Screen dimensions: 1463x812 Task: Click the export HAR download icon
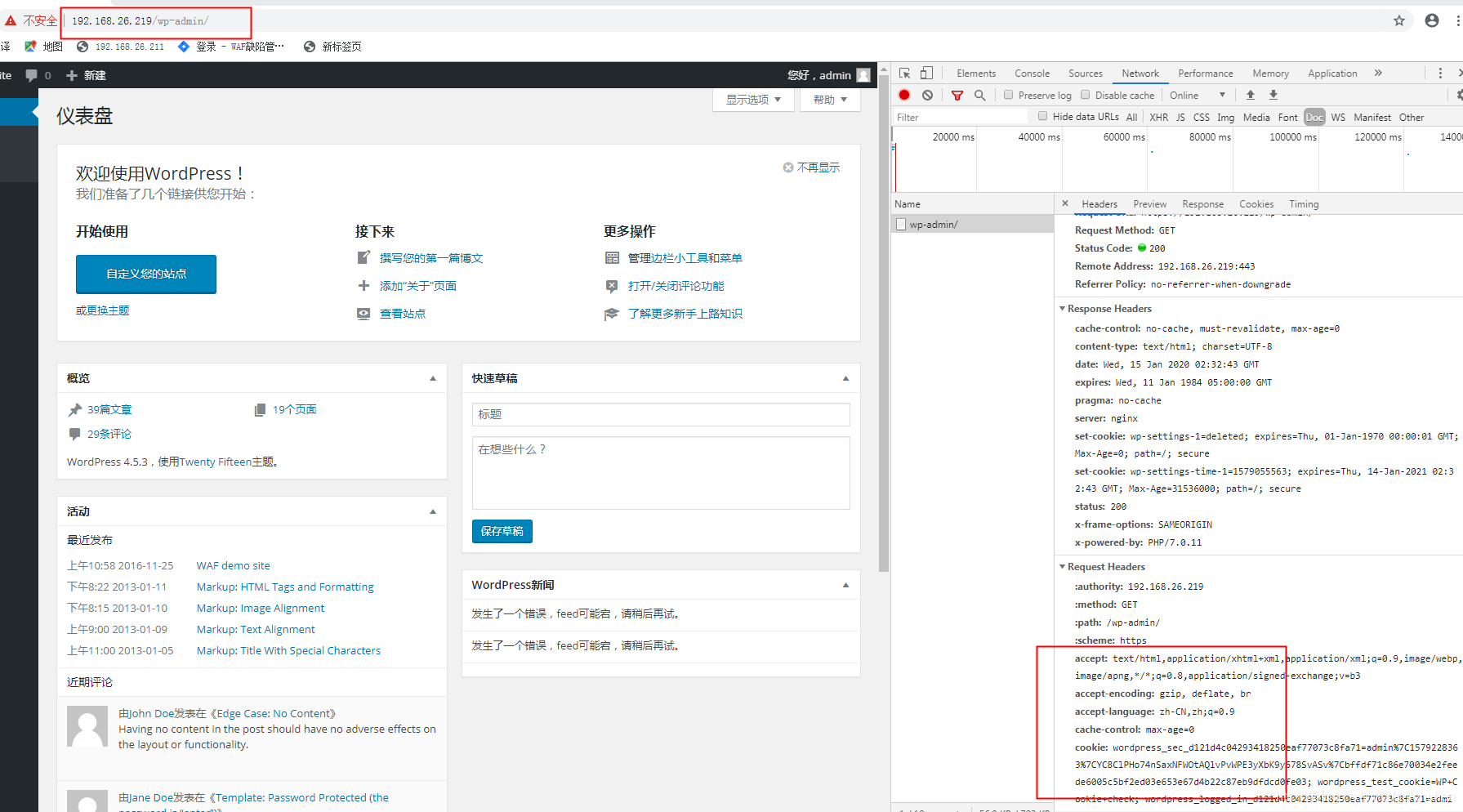[x=1273, y=95]
